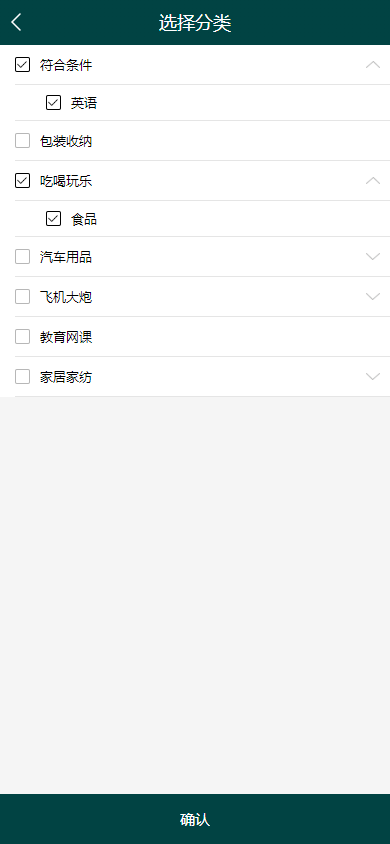Expand the 汽车用品 category chevron
The image size is (390, 844).
click(x=373, y=257)
